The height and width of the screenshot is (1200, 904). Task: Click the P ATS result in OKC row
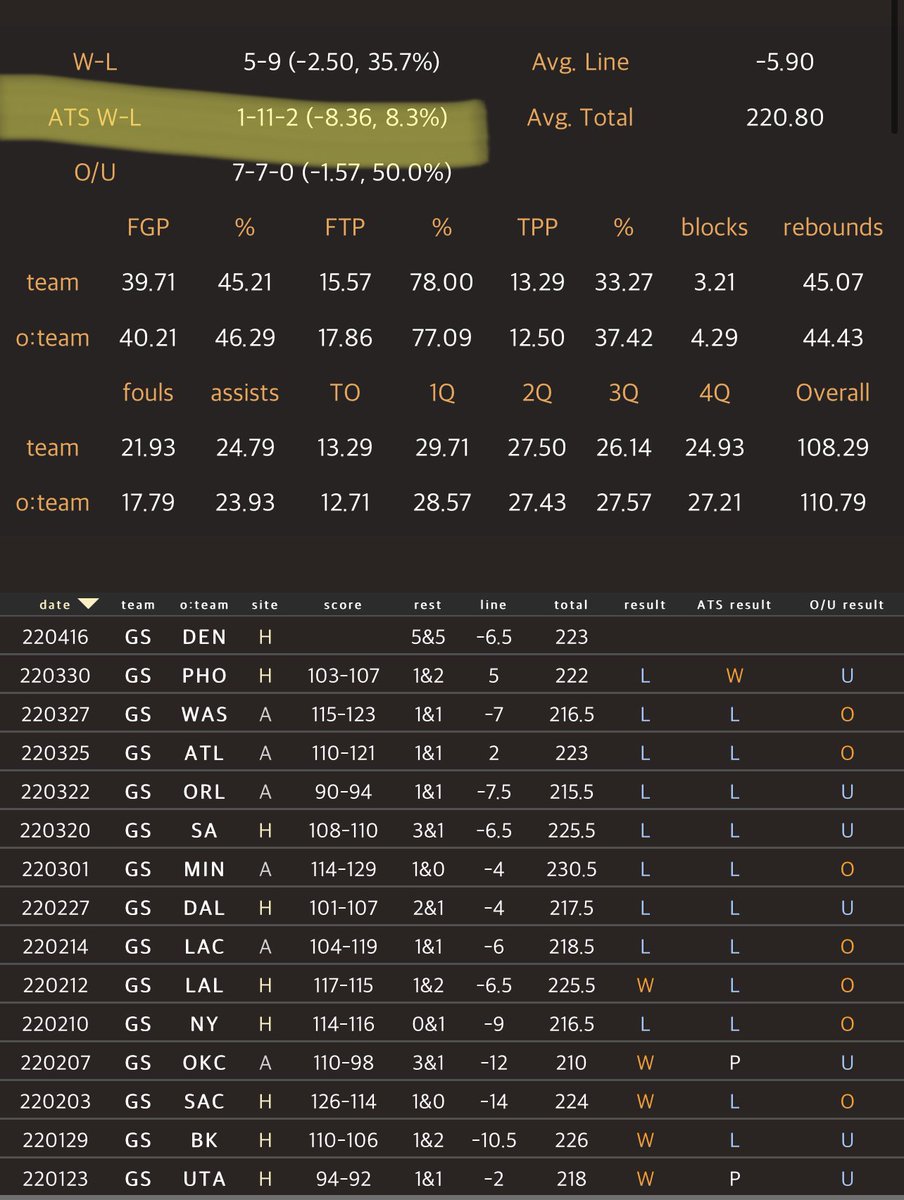tap(734, 1063)
